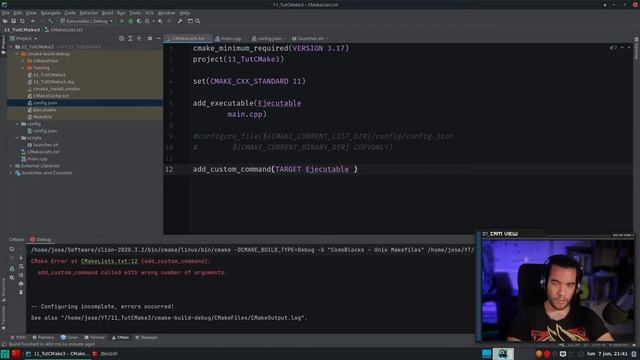Toggle soft-wrap in CMake console

click(21, 266)
